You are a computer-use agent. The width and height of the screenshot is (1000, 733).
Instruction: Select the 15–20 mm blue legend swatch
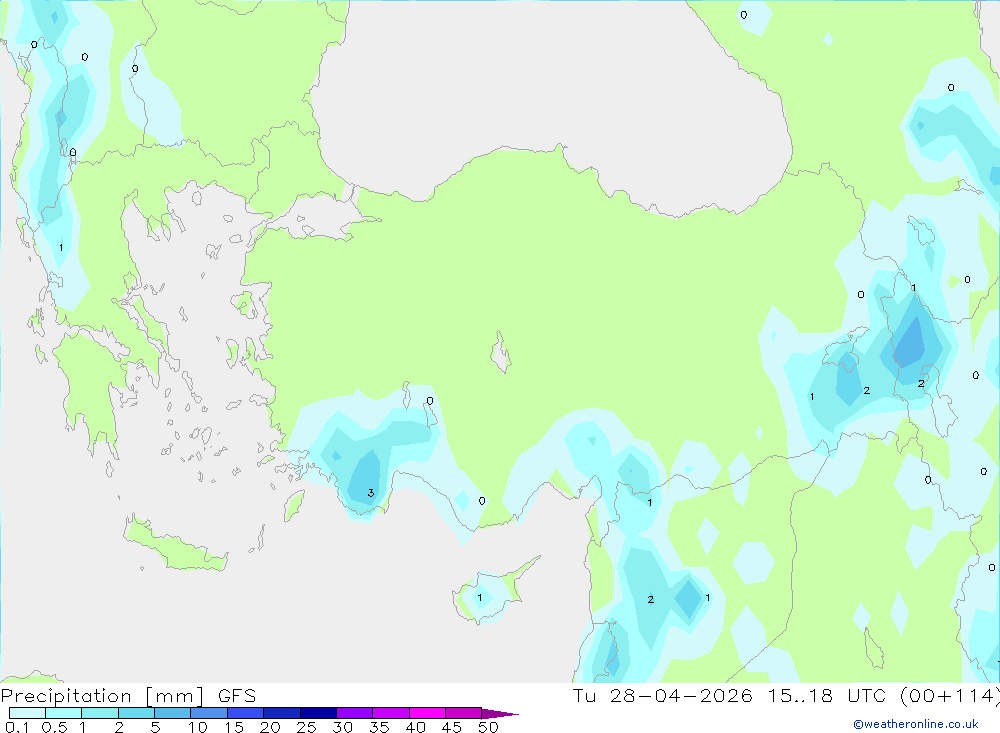(246, 713)
